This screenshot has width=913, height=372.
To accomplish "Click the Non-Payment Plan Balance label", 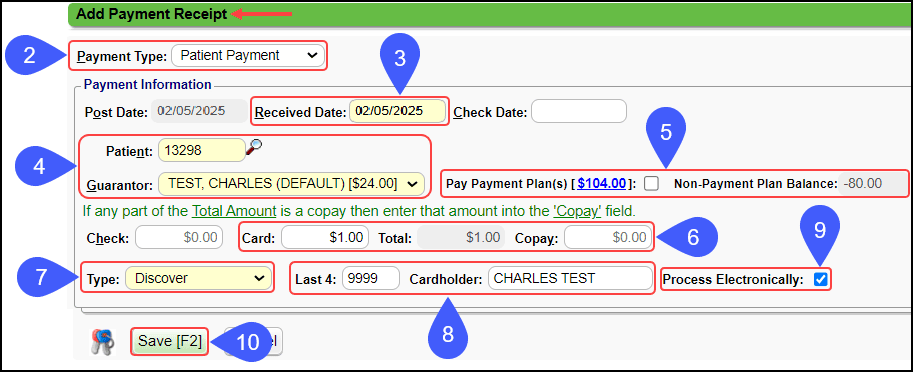I will click(754, 184).
